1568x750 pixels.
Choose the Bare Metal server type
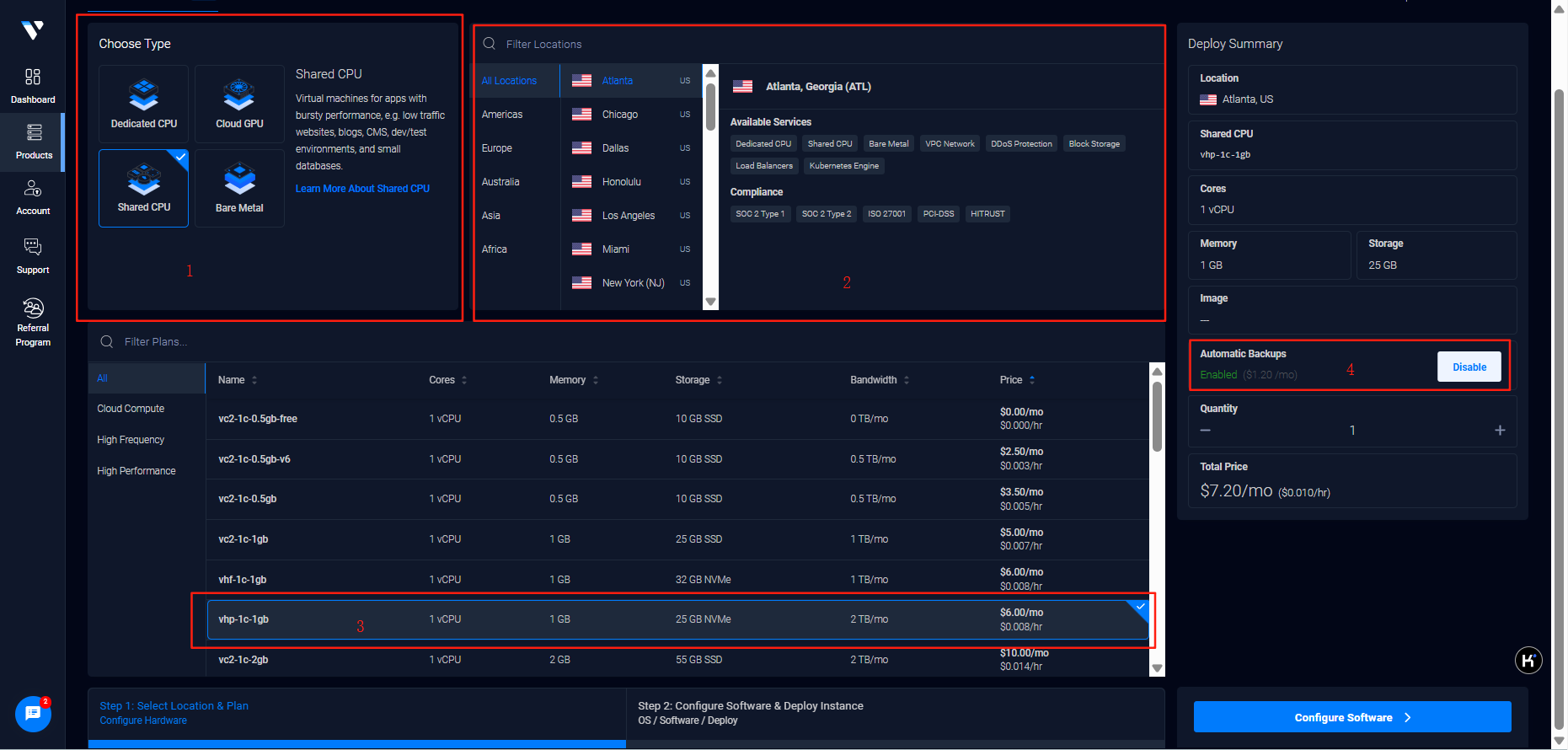coord(239,188)
